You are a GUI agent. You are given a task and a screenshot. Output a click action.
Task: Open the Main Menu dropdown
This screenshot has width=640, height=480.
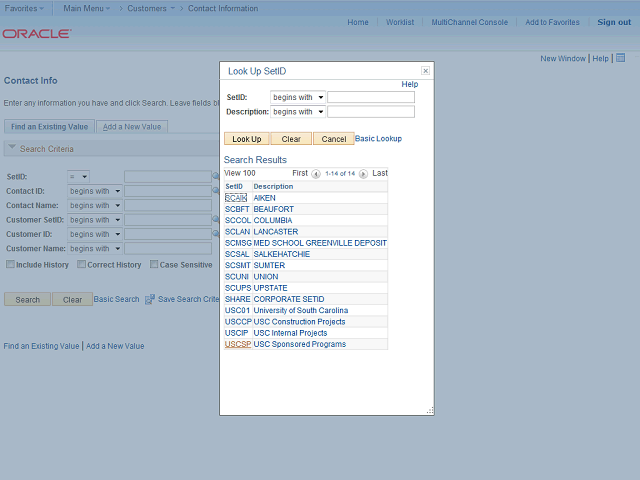(87, 8)
